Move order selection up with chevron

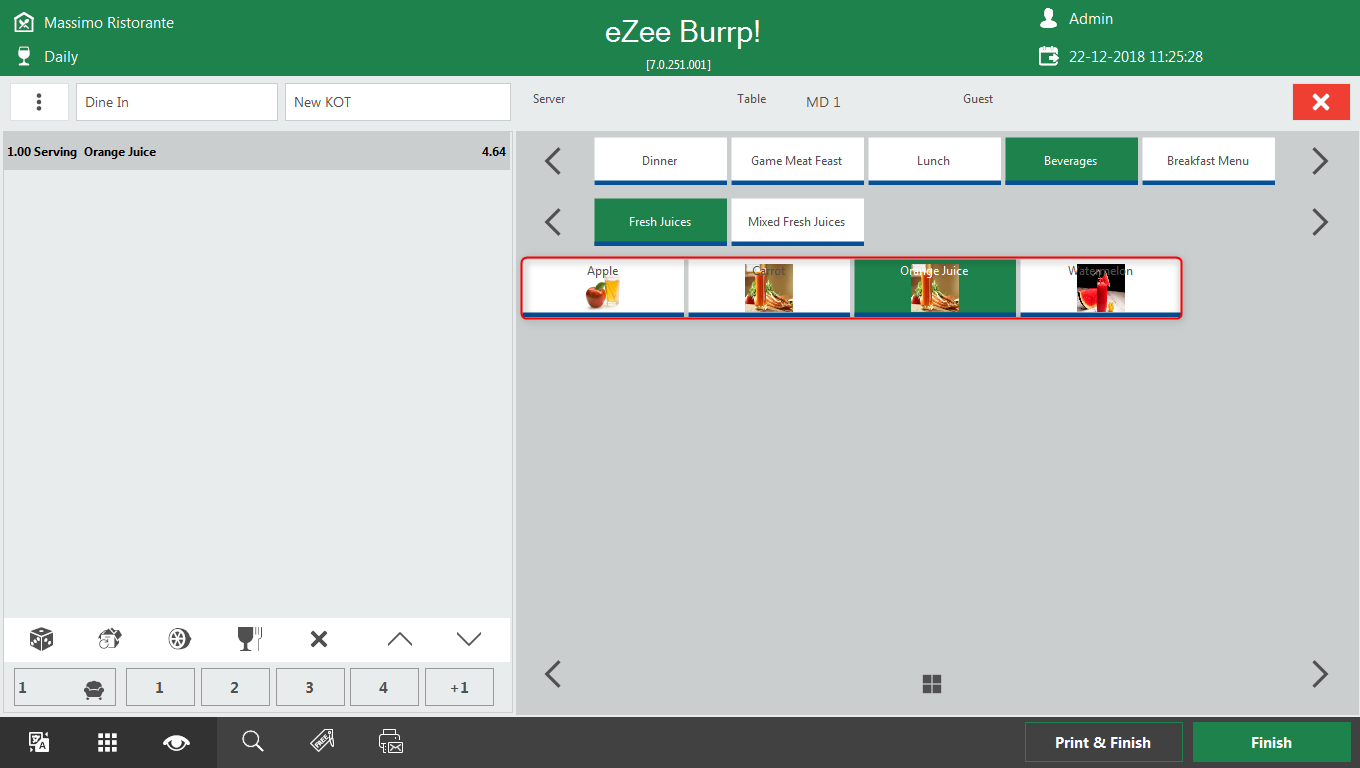(x=399, y=639)
